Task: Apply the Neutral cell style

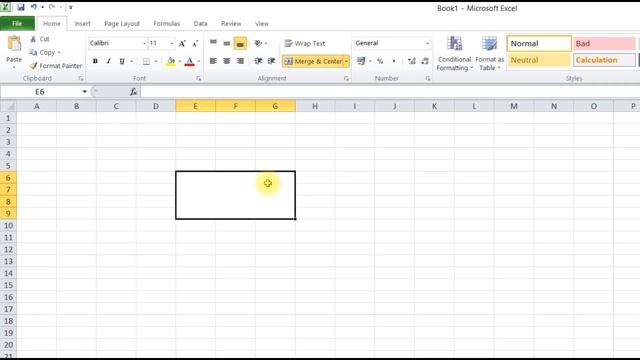Action: [539, 60]
